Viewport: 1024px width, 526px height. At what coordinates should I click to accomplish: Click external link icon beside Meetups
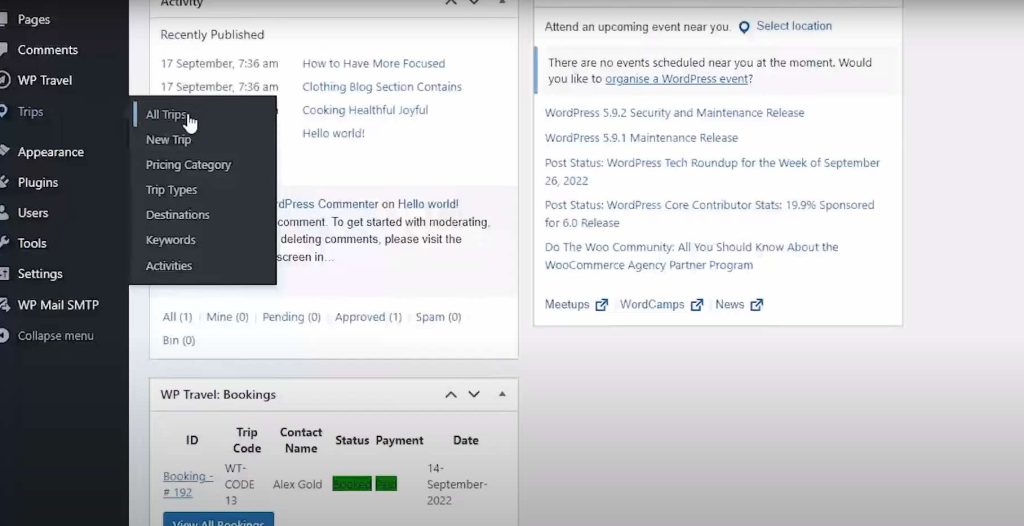[601, 305]
